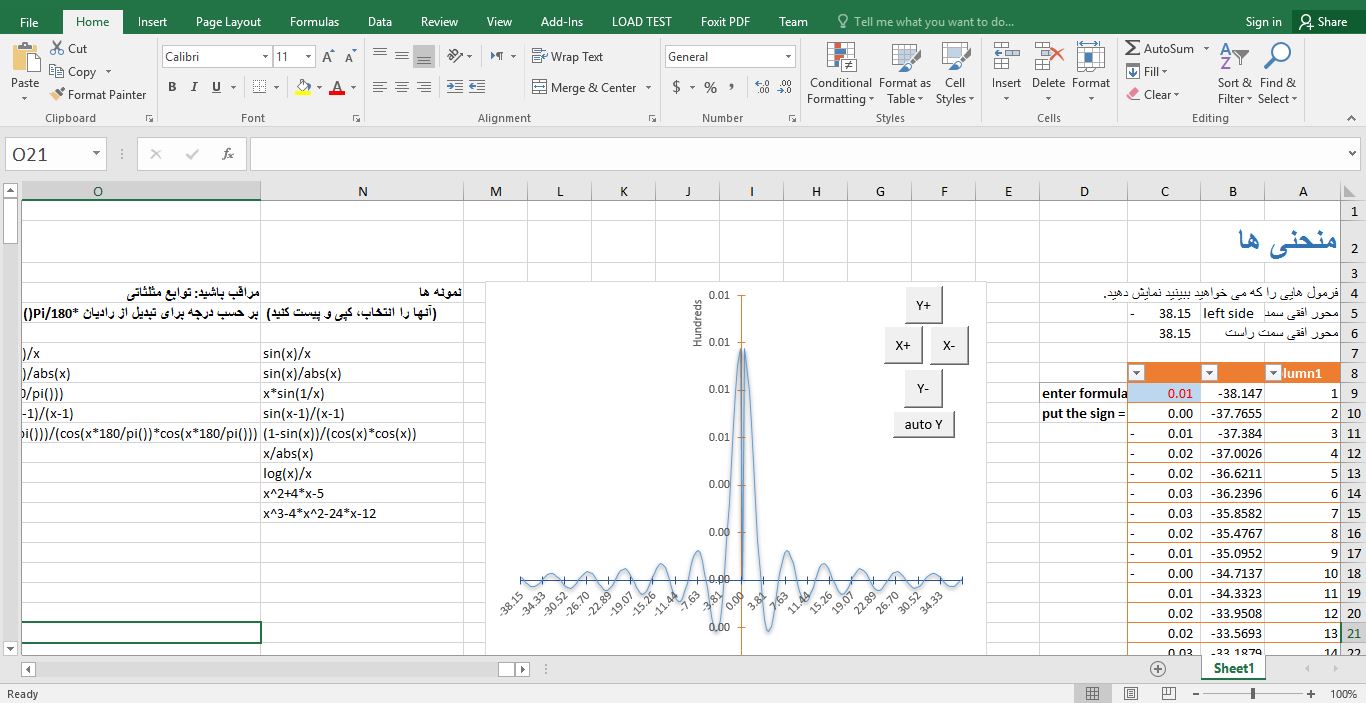
Task: Open the Format cells menu
Action: click(x=1091, y=73)
